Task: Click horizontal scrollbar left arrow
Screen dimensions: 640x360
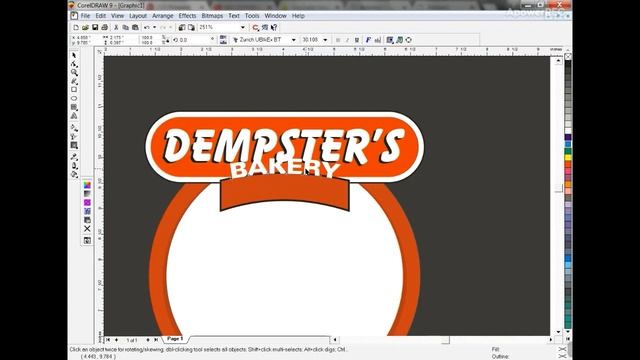Action: (x=335, y=340)
